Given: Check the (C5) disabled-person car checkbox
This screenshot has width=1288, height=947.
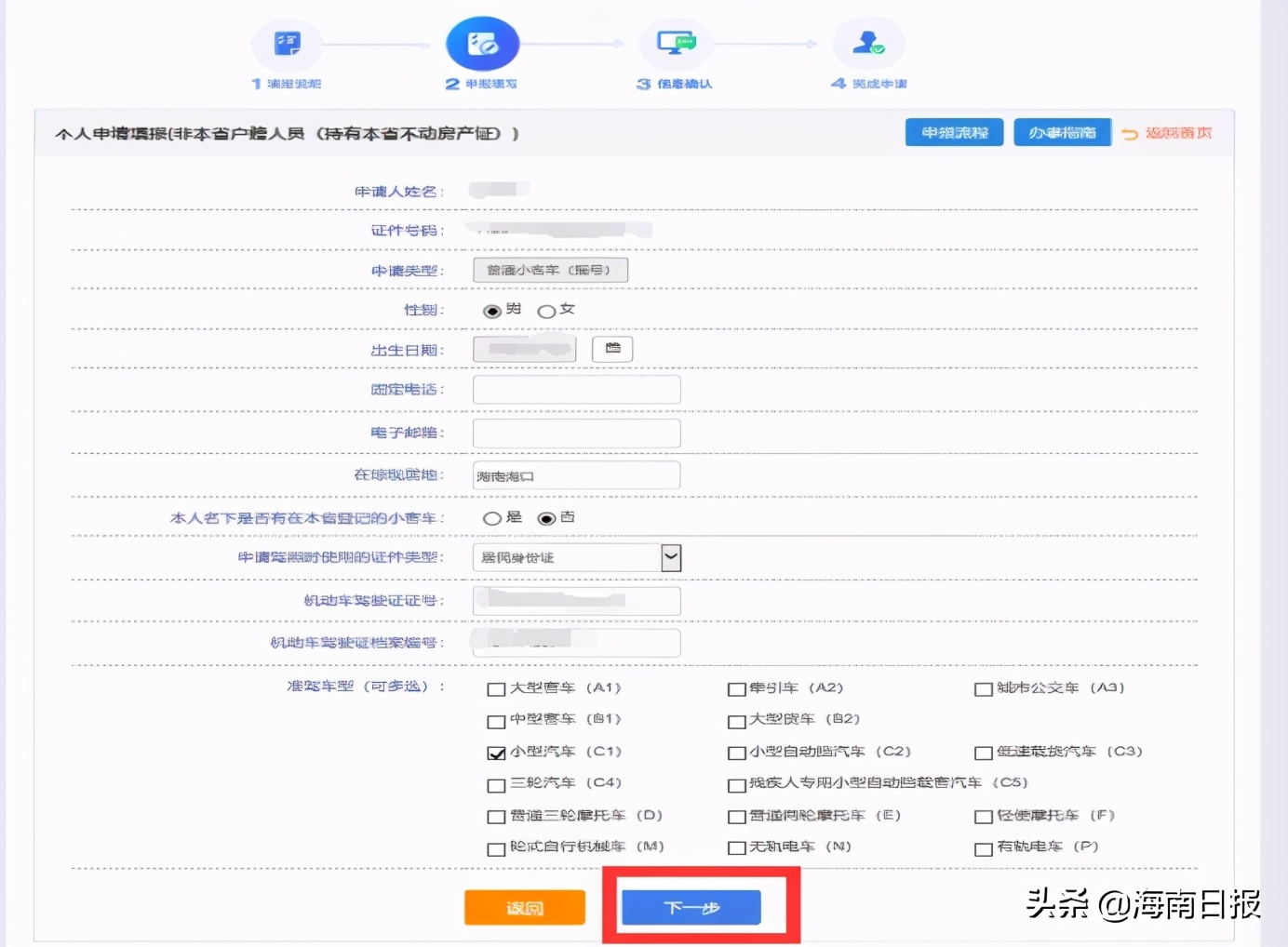Looking at the screenshot, I should click(737, 785).
